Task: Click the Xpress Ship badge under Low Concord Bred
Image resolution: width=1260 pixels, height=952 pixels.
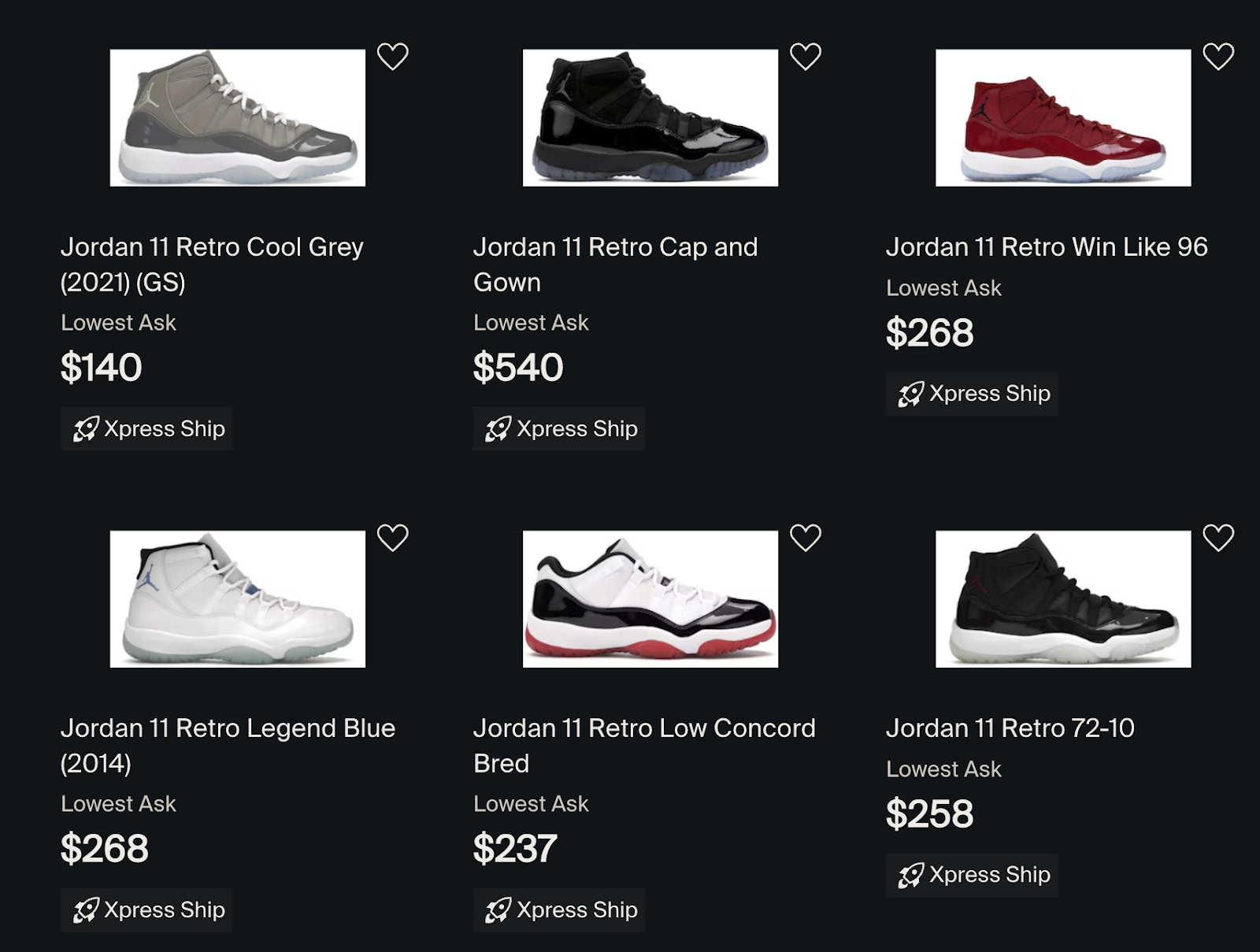Action: (x=559, y=911)
